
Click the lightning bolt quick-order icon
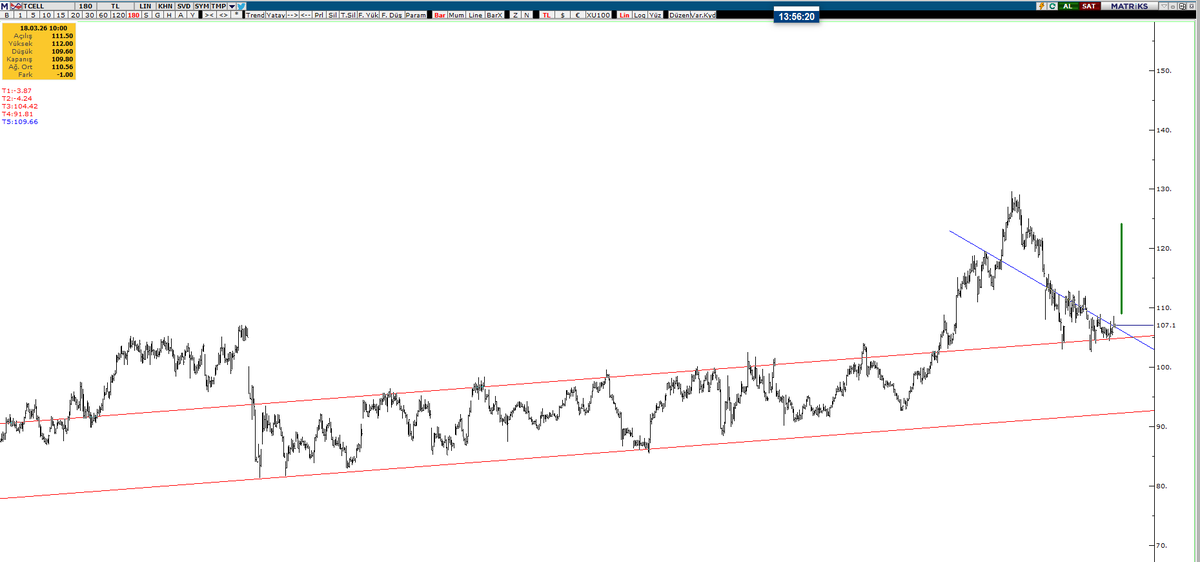pos(1041,6)
